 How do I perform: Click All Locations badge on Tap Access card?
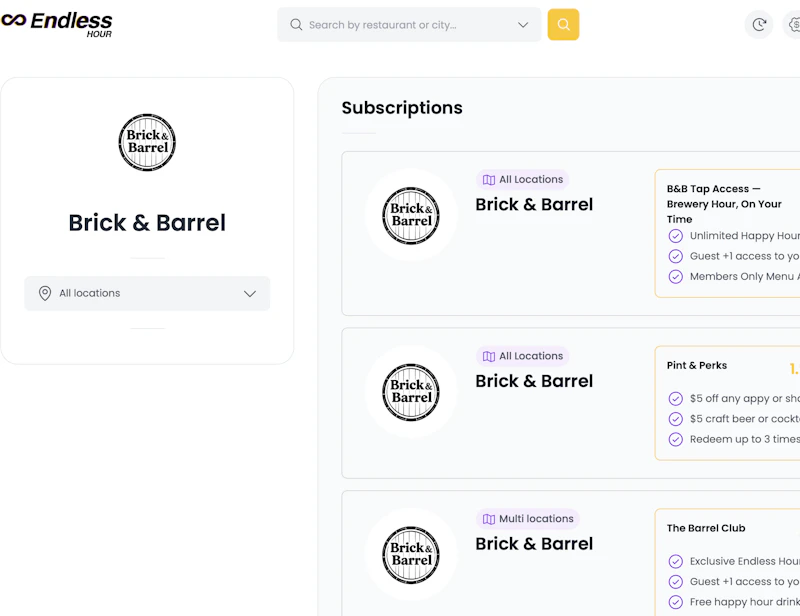522,180
